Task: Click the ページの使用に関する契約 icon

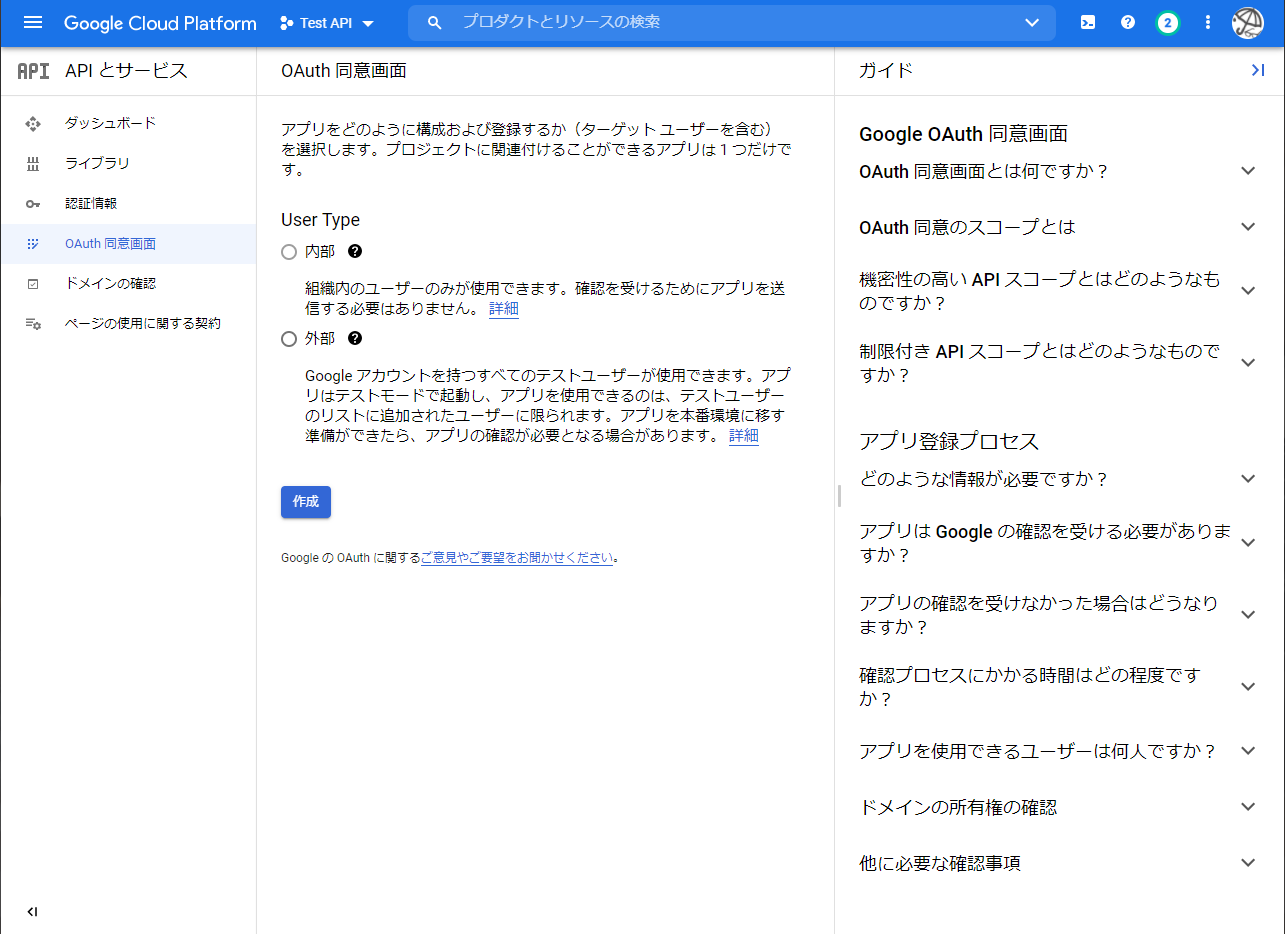Action: tap(33, 324)
